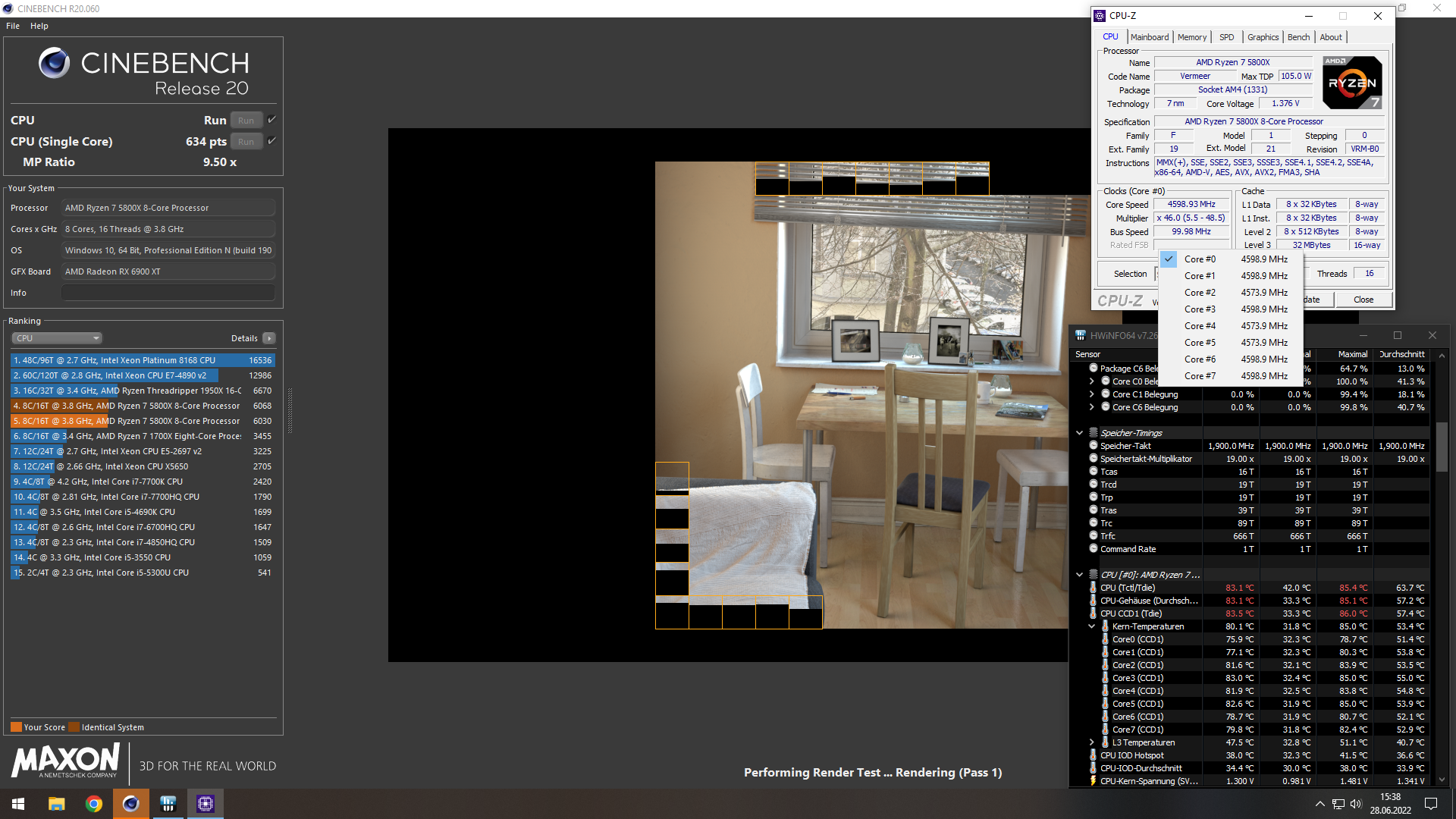Switch to Bench tab in CPU-Z
This screenshot has width=1456, height=819.
pos(1298,37)
